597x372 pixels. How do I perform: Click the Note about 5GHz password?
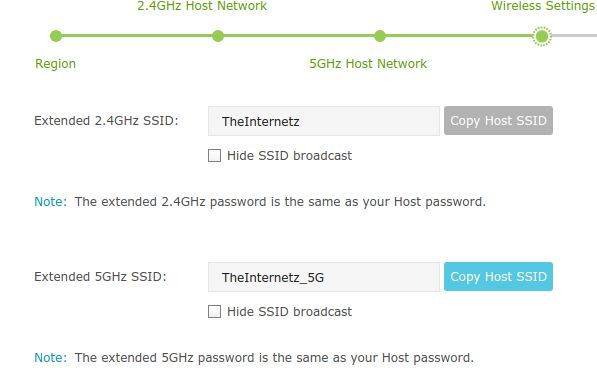point(254,358)
